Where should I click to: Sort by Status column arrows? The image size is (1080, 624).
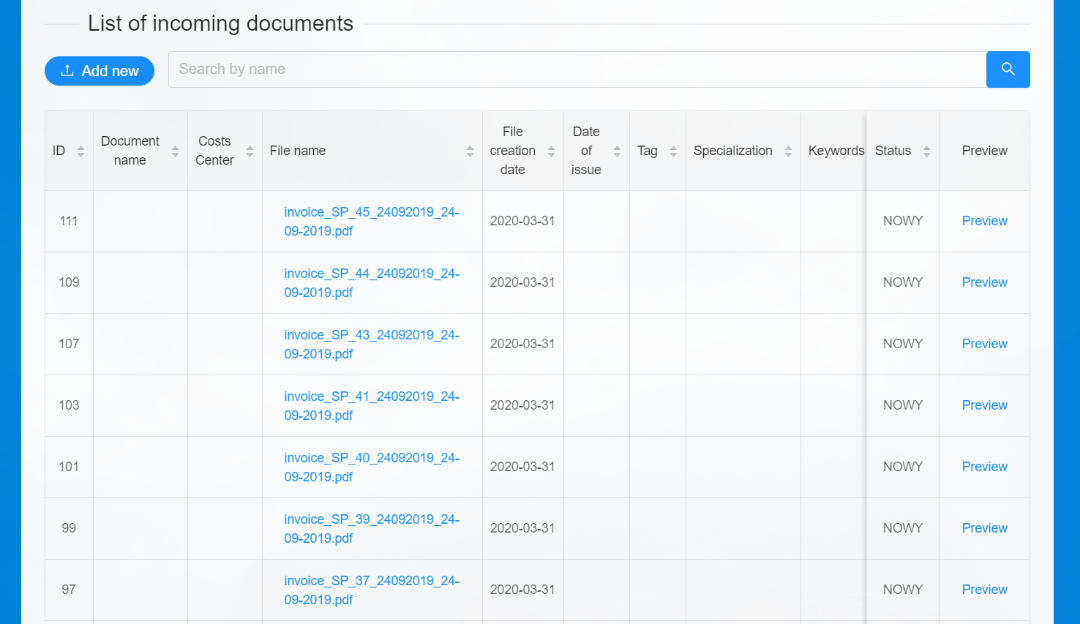coord(926,151)
